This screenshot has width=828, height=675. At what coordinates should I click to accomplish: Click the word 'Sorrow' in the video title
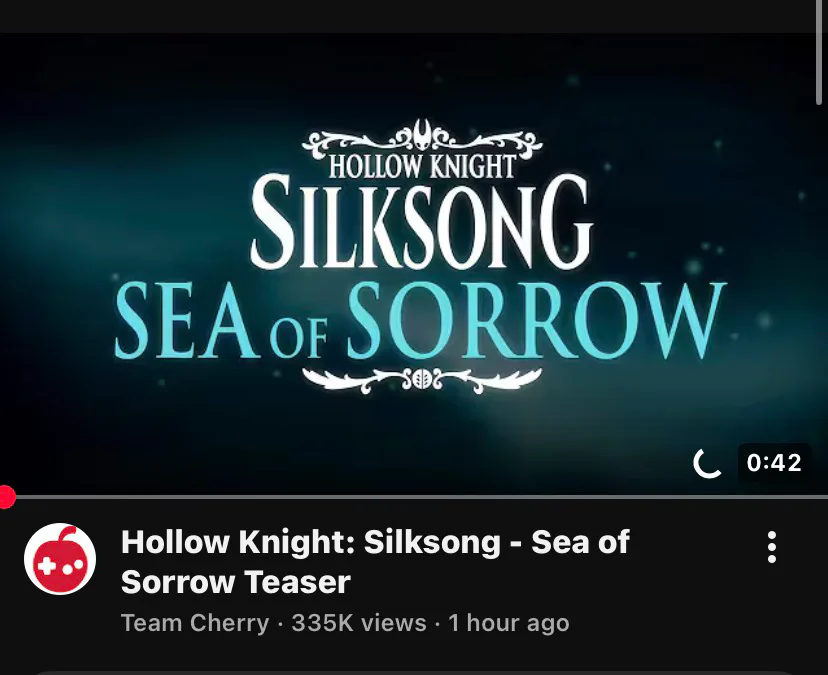177,582
